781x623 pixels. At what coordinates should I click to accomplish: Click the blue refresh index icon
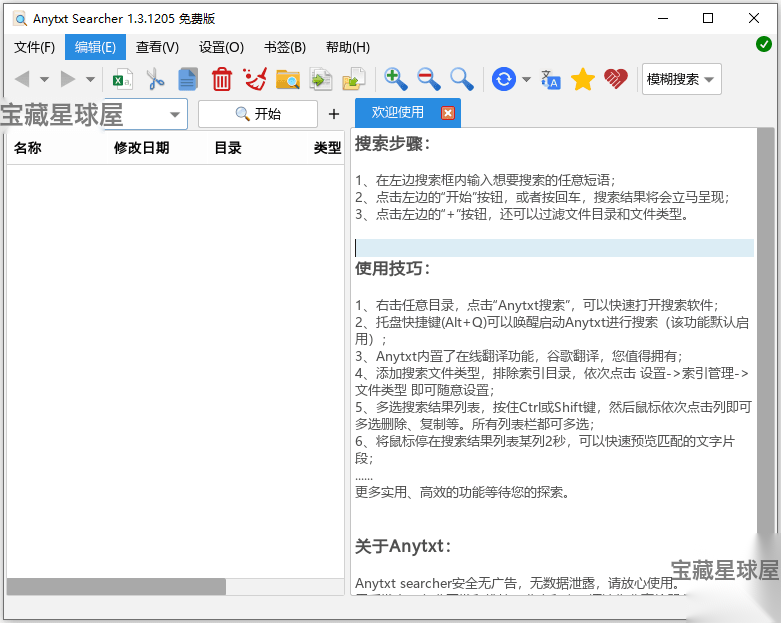tap(504, 79)
